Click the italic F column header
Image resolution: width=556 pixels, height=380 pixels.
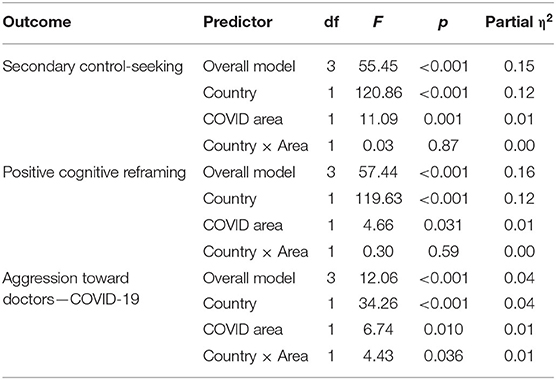tap(378, 22)
